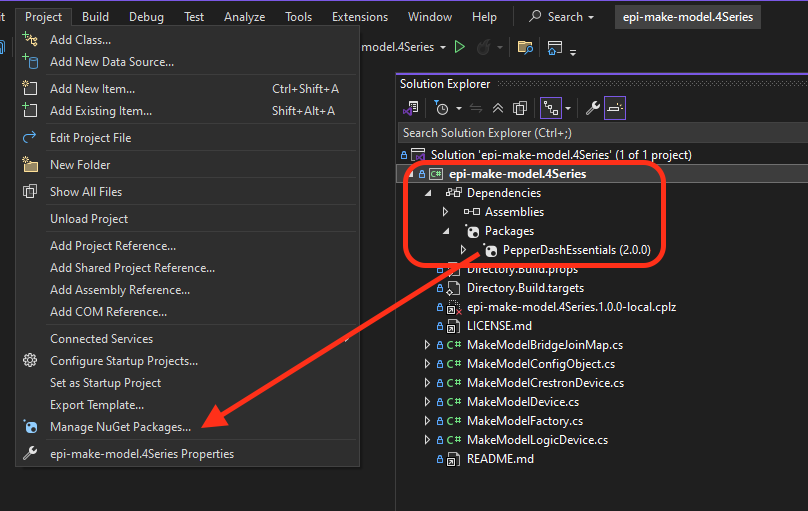Click the Collapse All icon in Solution Explorer

pos(498,108)
